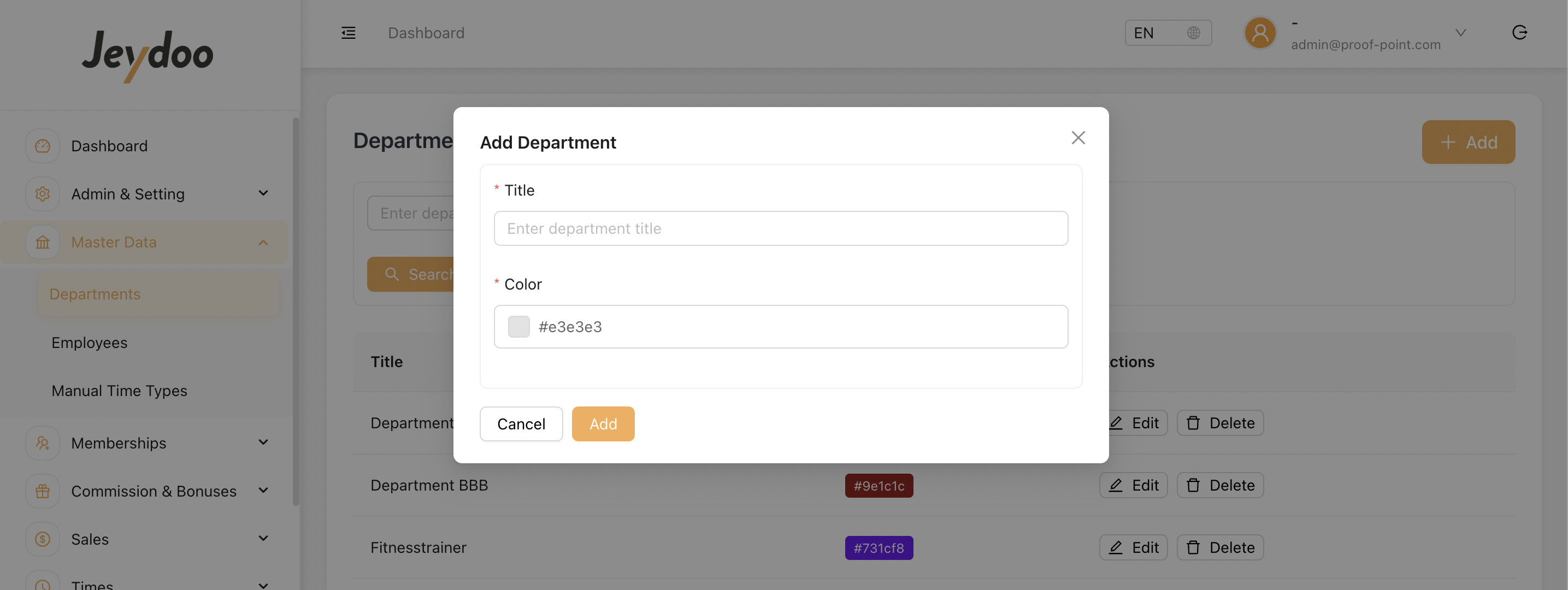This screenshot has height=590, width=1568.
Task: Focus the Enter department title field
Action: click(780, 229)
